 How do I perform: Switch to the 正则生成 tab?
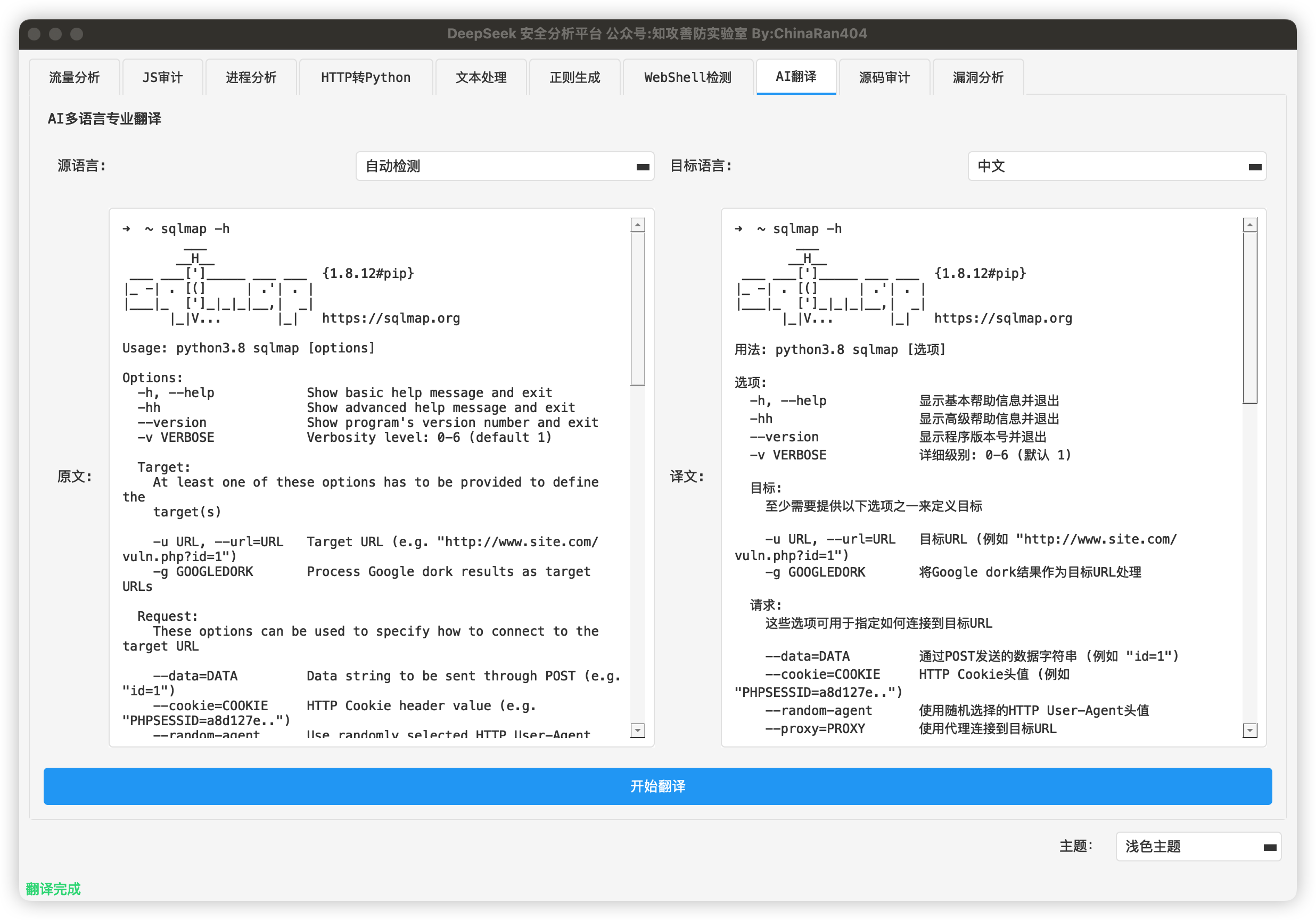pos(574,77)
